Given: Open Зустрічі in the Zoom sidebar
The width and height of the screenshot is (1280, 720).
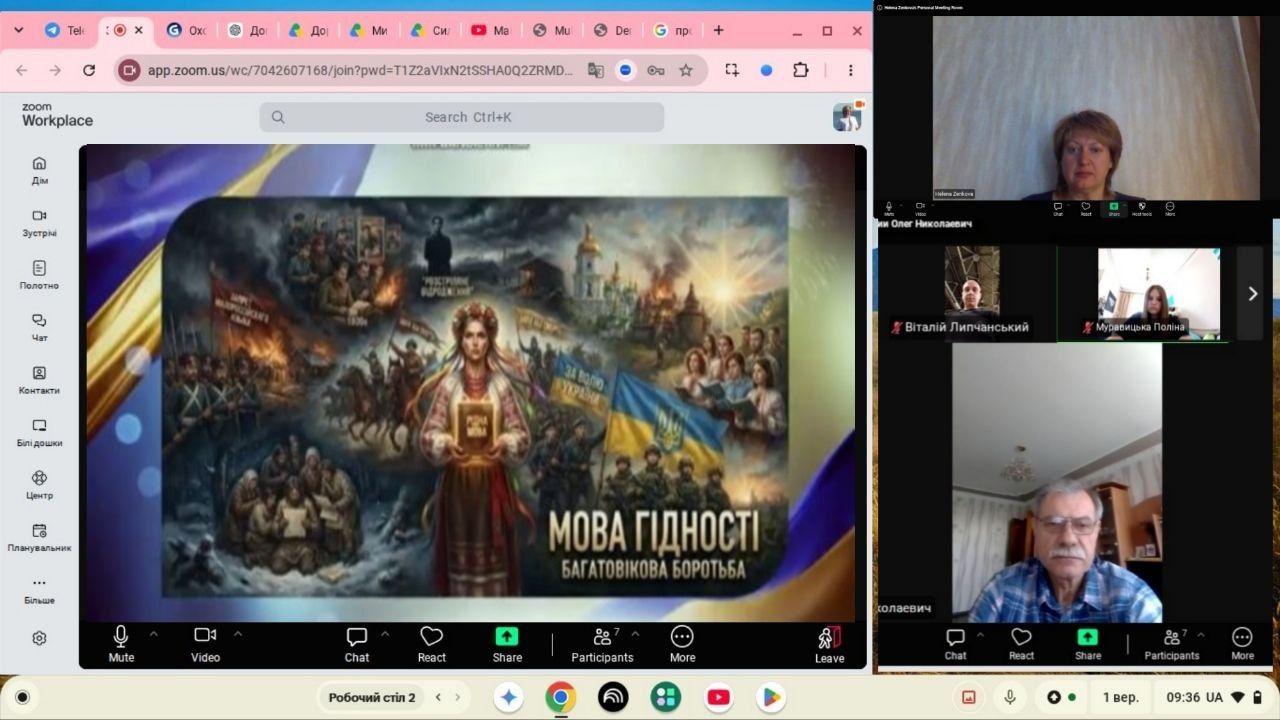Looking at the screenshot, I should 39,223.
